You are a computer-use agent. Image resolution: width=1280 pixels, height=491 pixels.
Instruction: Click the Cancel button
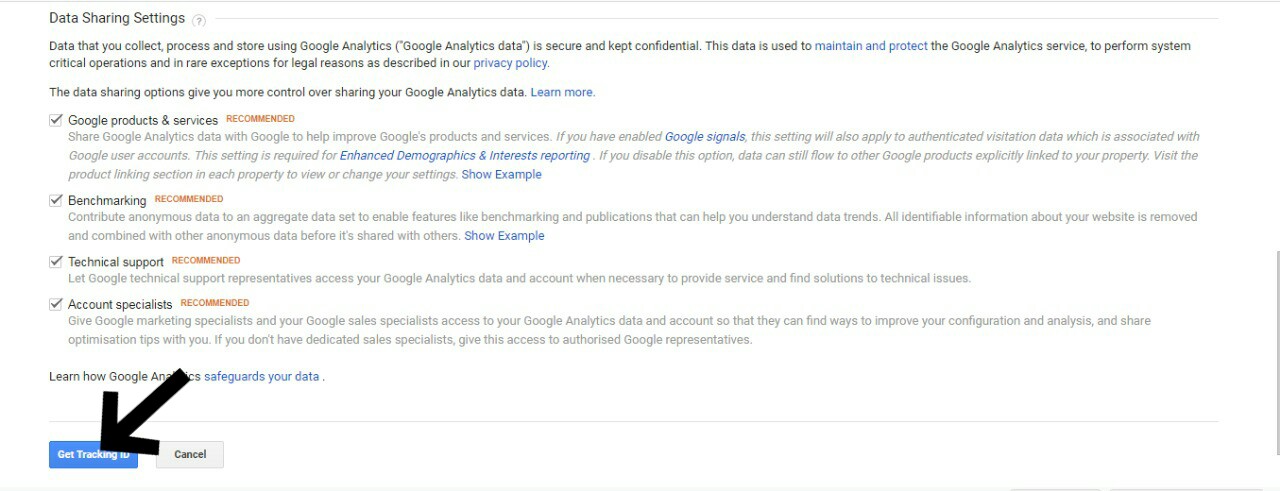[x=190, y=455]
